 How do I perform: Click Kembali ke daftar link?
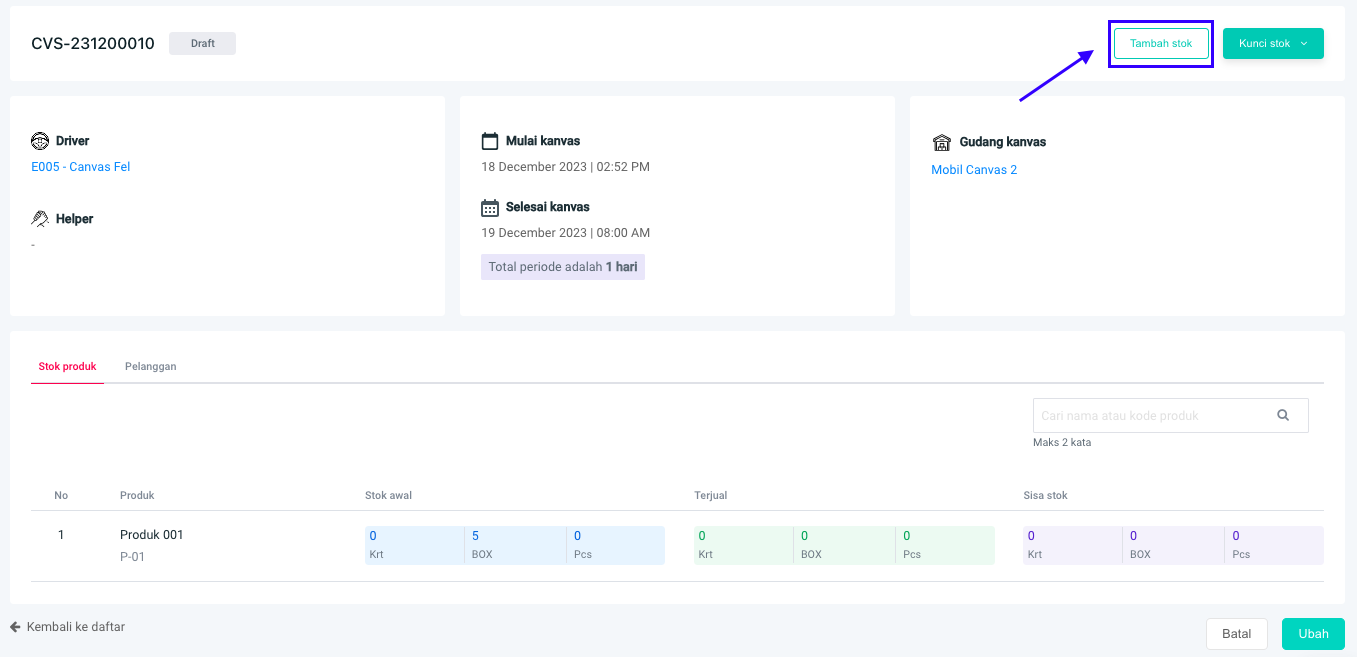76,627
